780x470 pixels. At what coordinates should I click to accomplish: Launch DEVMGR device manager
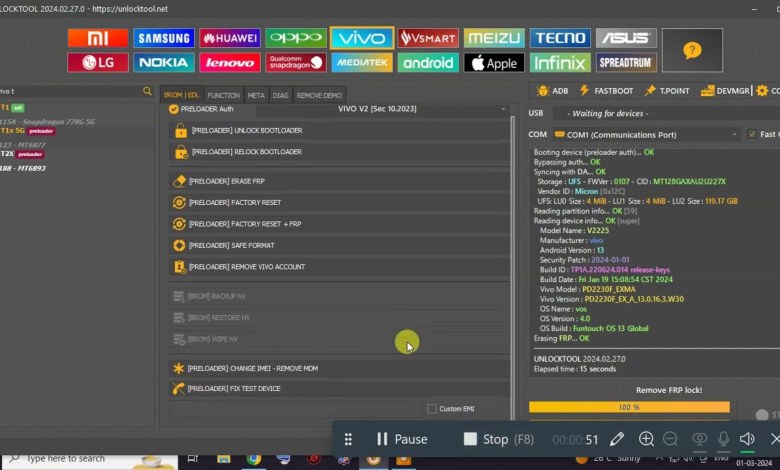point(725,91)
